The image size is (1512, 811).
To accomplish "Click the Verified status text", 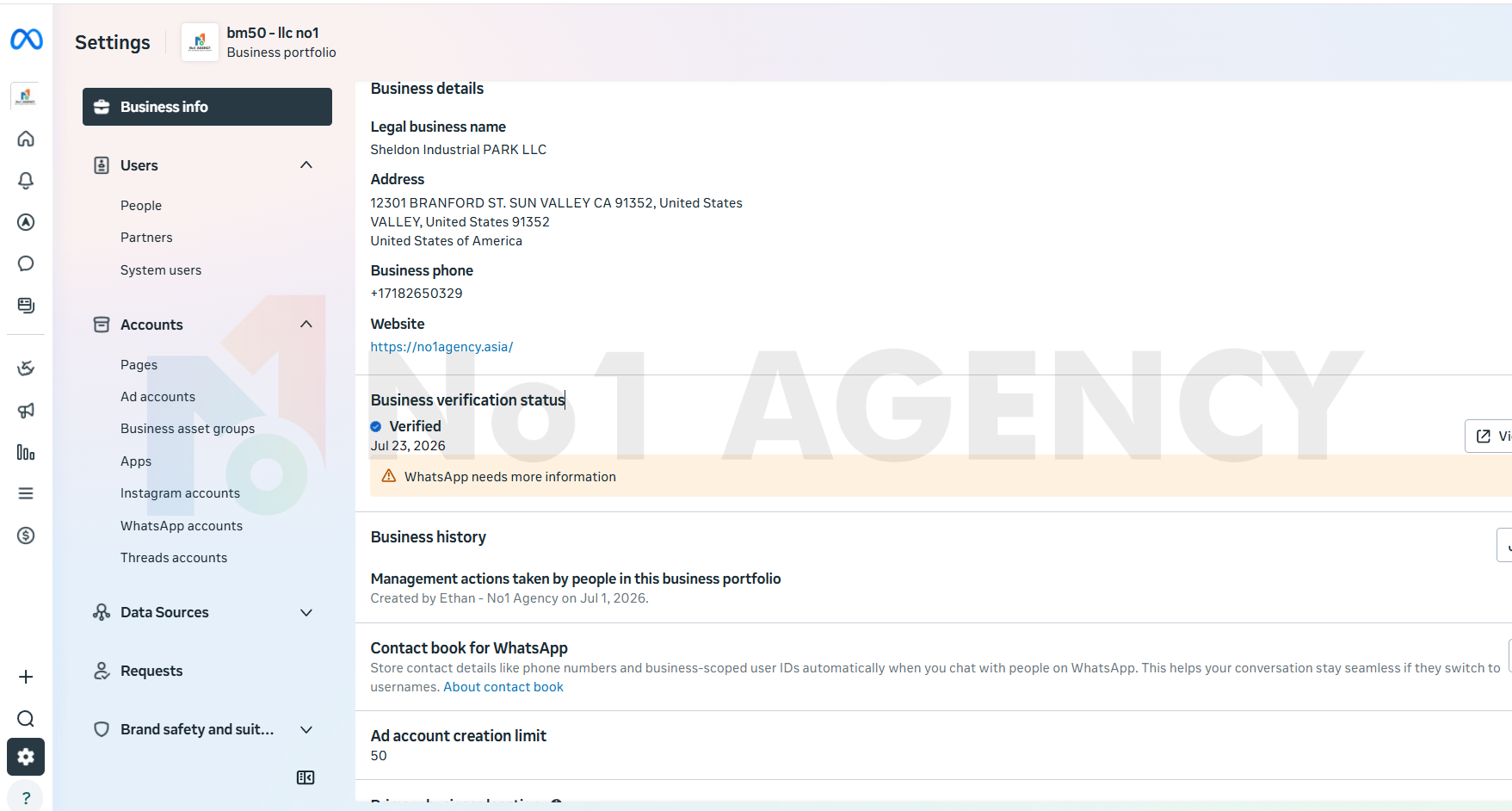I will (x=415, y=426).
